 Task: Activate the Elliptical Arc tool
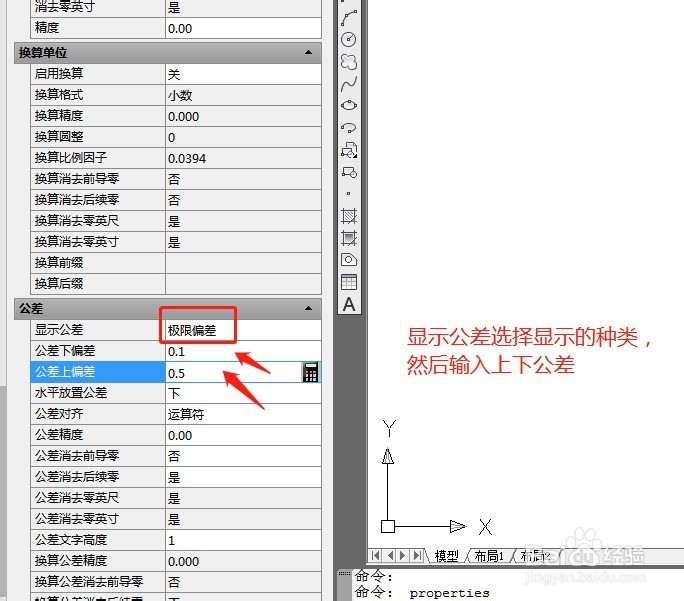[x=349, y=128]
